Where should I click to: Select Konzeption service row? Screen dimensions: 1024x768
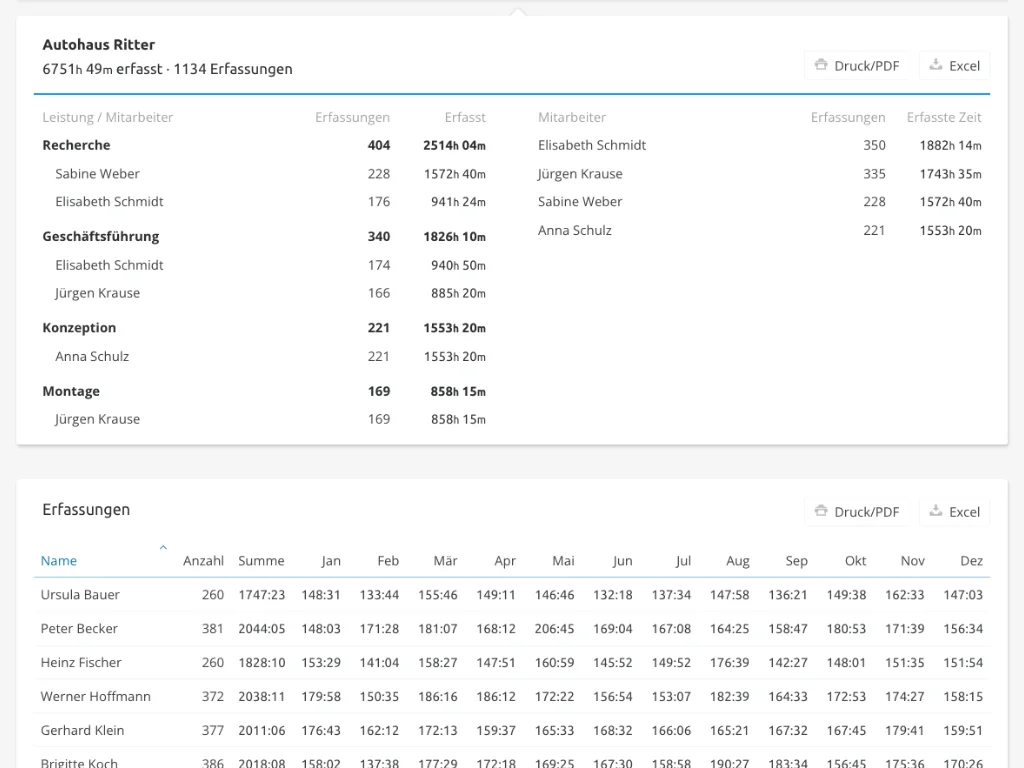(264, 328)
